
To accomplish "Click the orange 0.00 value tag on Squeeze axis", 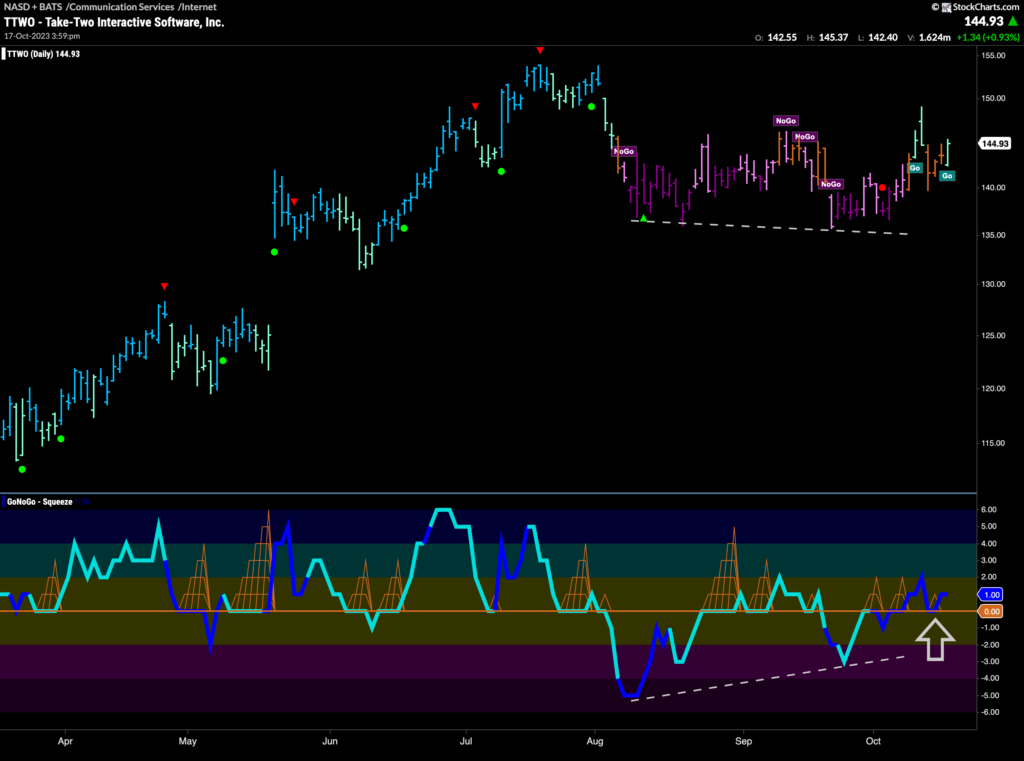I will pyautogui.click(x=993, y=610).
